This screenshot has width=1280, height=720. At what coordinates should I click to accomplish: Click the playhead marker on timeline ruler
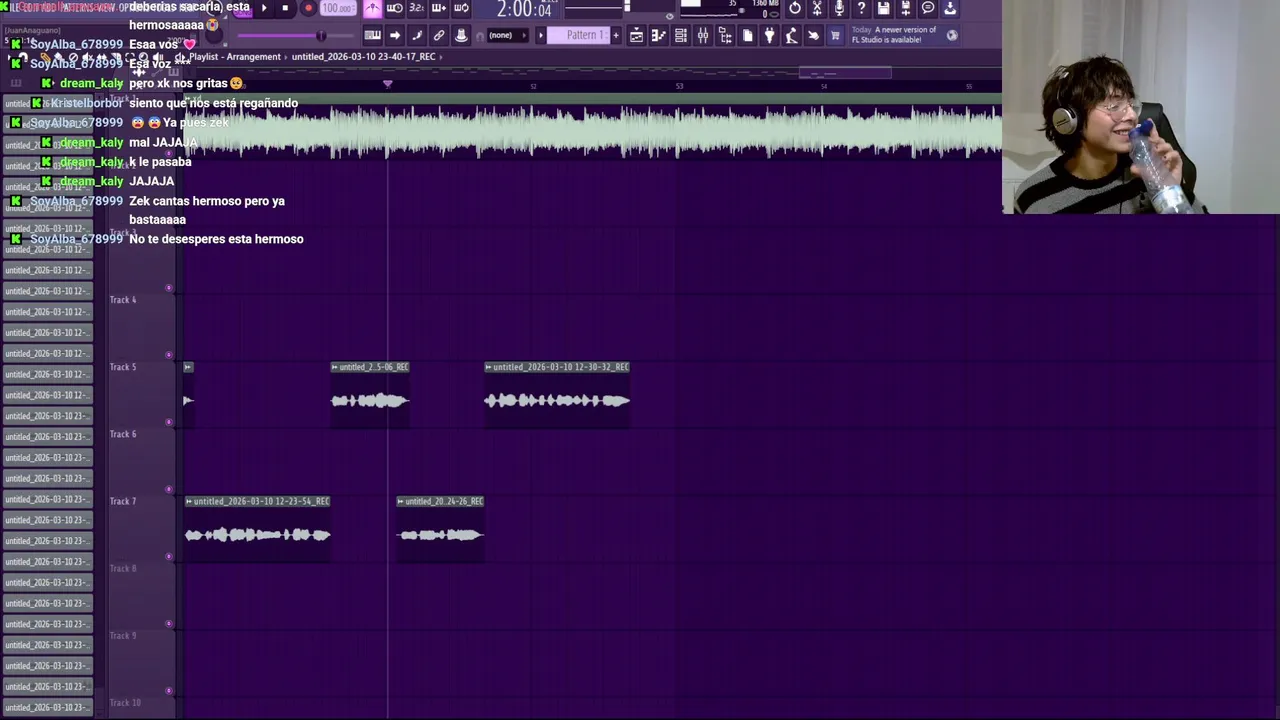coord(388,84)
